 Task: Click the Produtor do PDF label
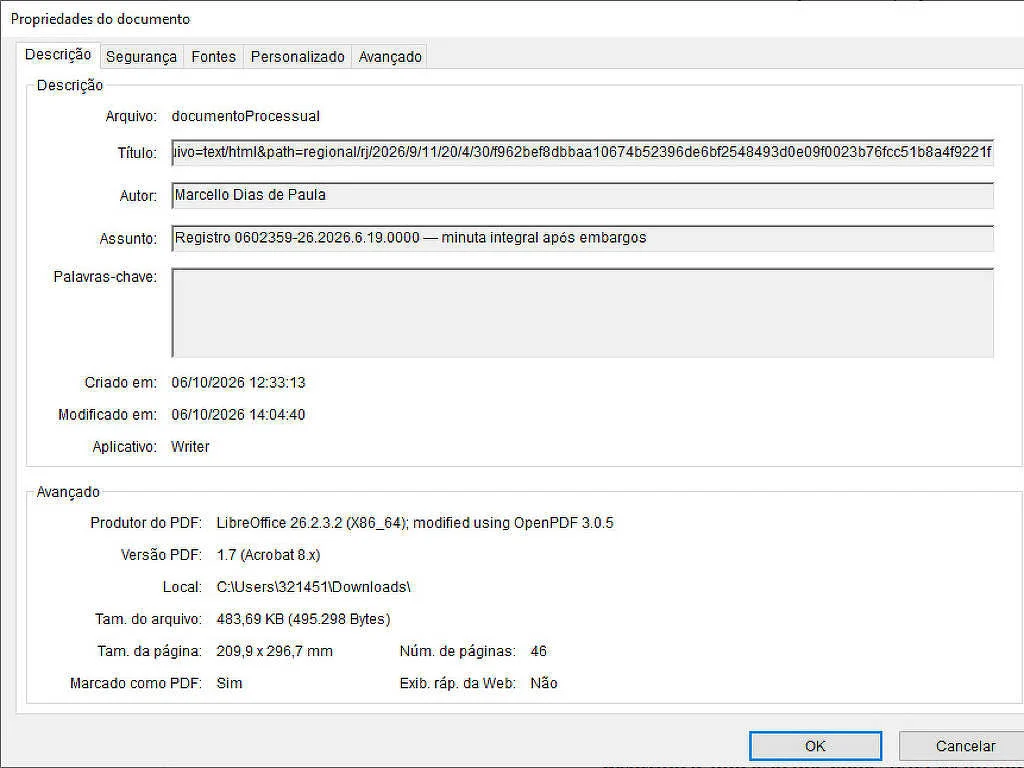146,523
